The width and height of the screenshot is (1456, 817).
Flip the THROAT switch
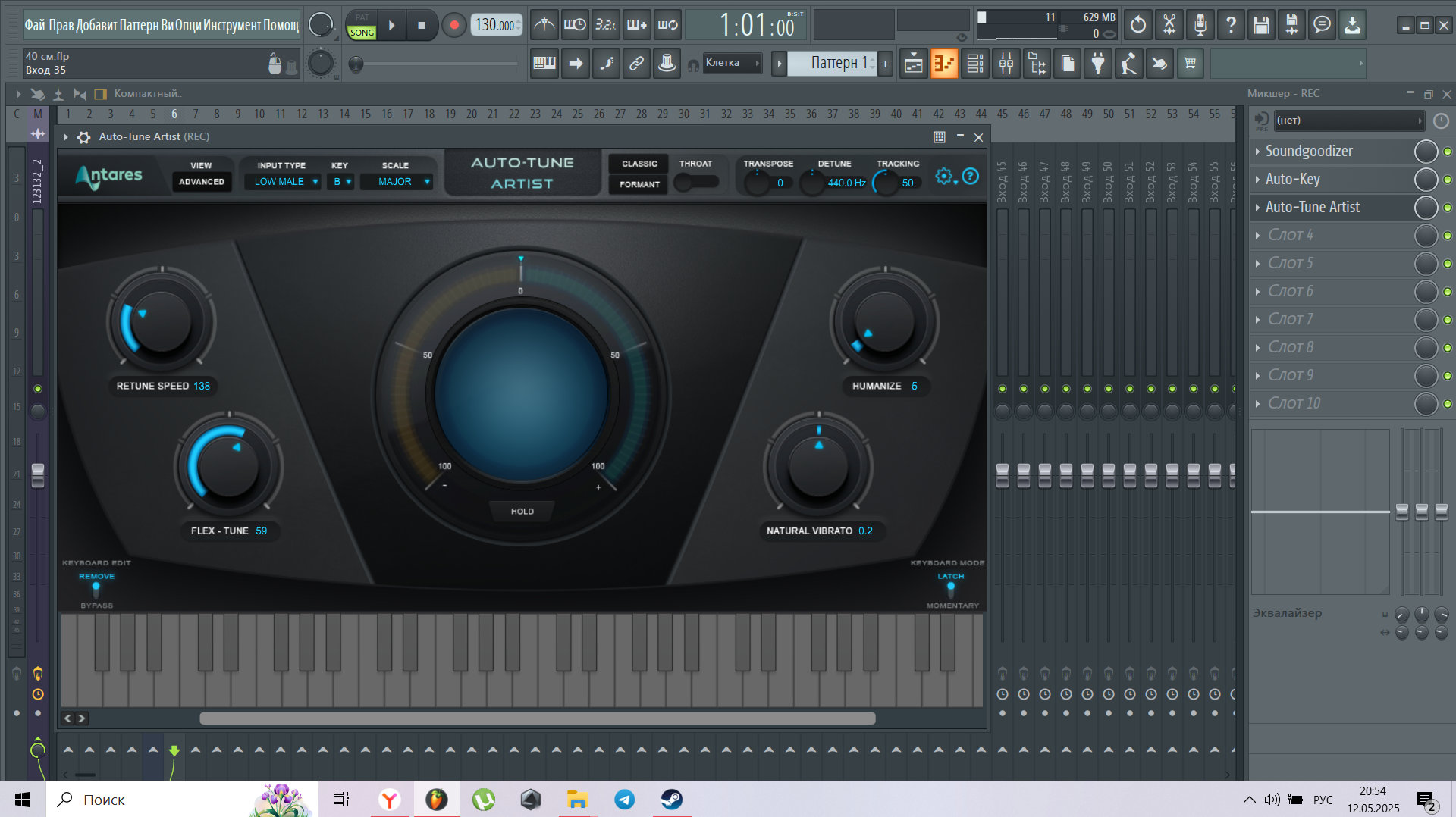coord(697,182)
